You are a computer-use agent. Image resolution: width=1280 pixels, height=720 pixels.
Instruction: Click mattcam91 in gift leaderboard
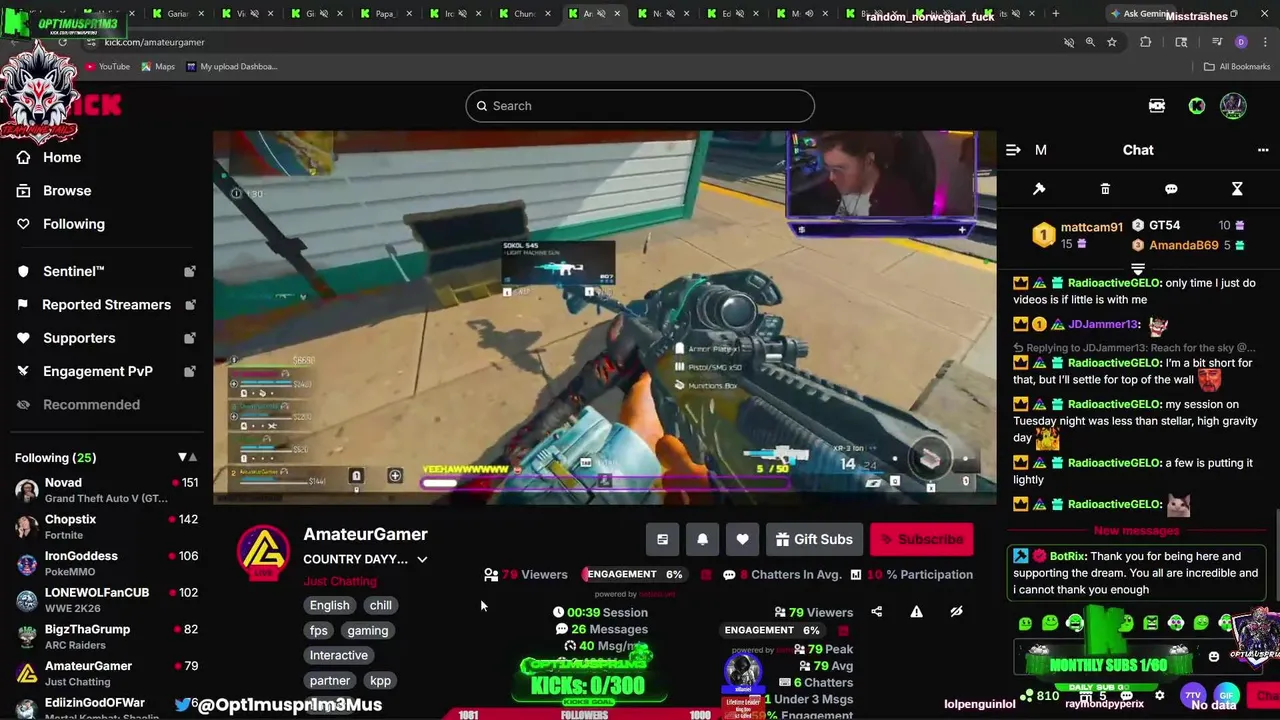tap(1091, 227)
